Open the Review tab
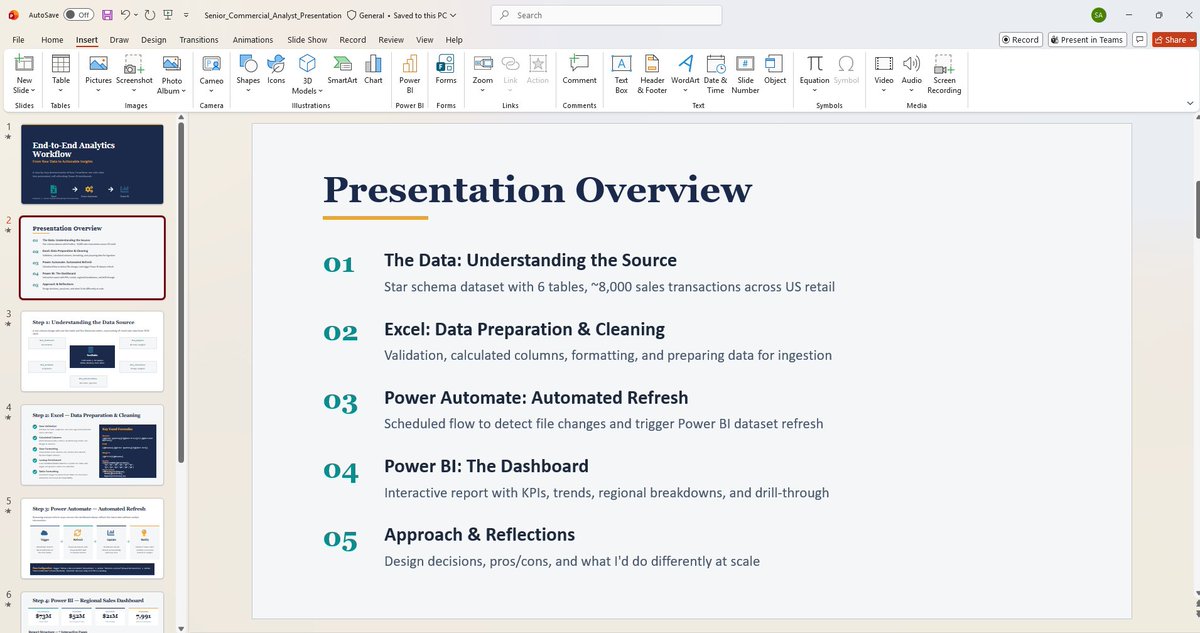The width and height of the screenshot is (1200, 633). [x=391, y=40]
